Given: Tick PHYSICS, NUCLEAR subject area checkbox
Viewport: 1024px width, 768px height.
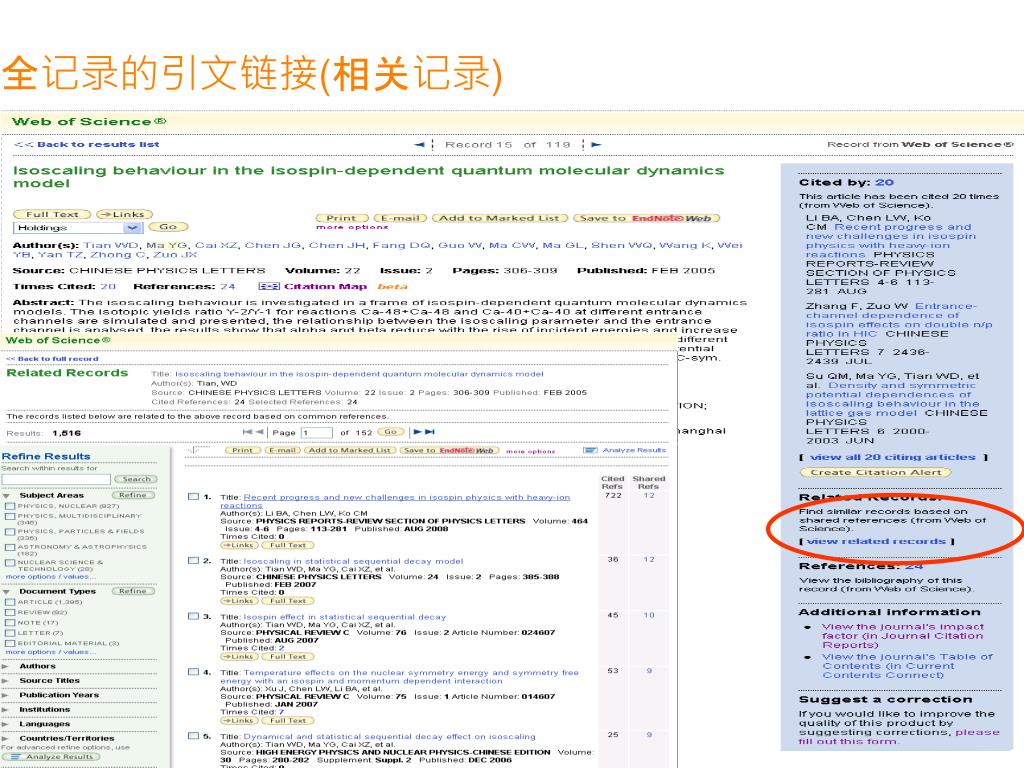Looking at the screenshot, I should click(x=10, y=506).
